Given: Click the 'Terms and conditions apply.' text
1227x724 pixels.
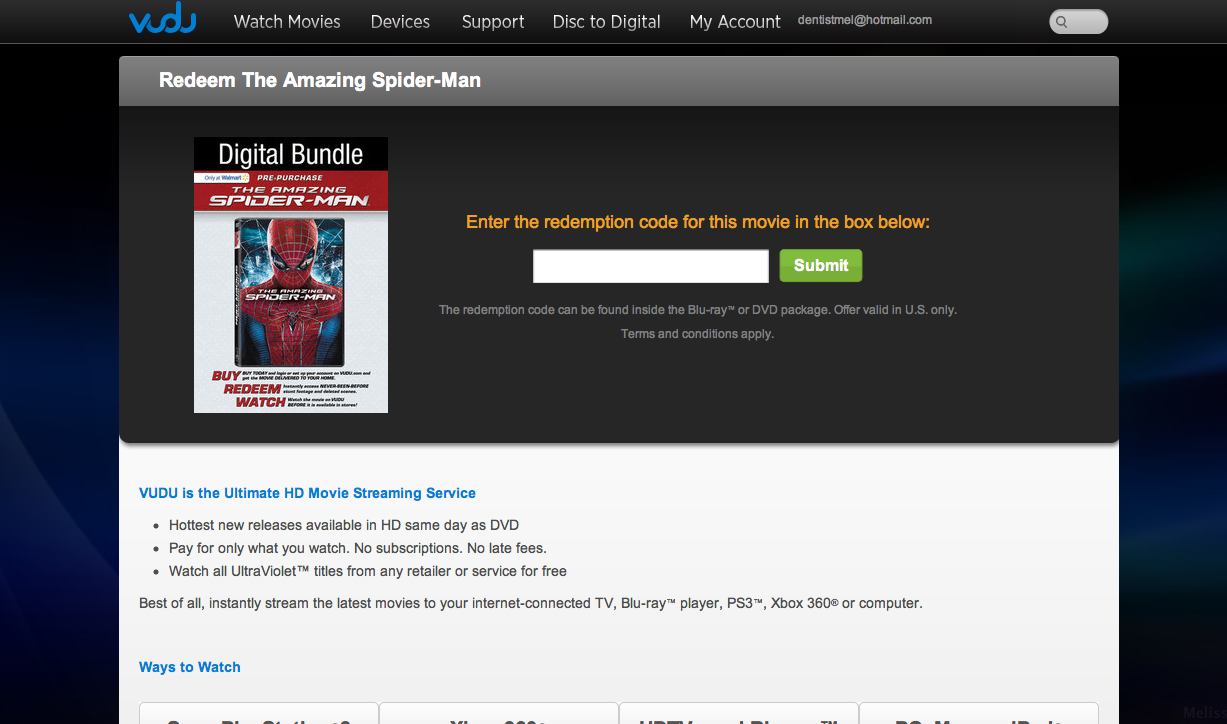Looking at the screenshot, I should [x=698, y=334].
